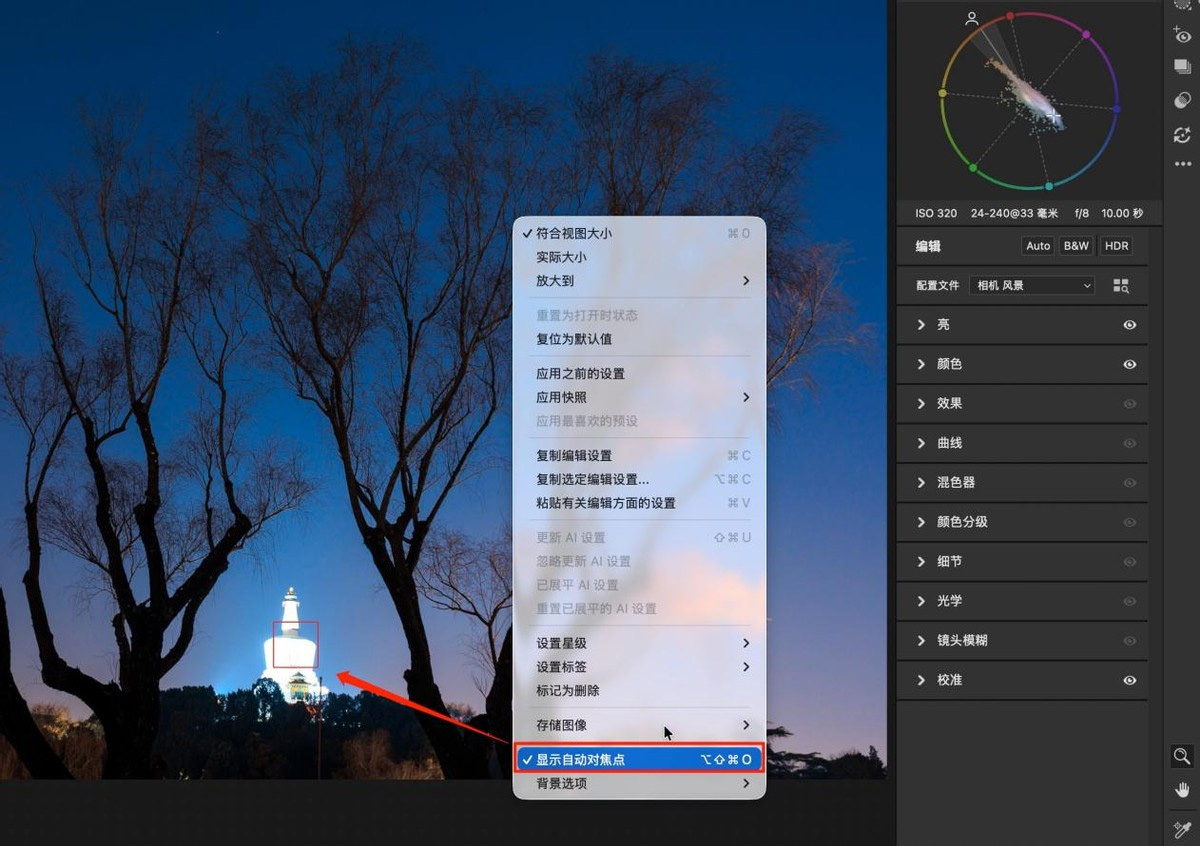Expand the 亮 panel chevron

coord(921,325)
